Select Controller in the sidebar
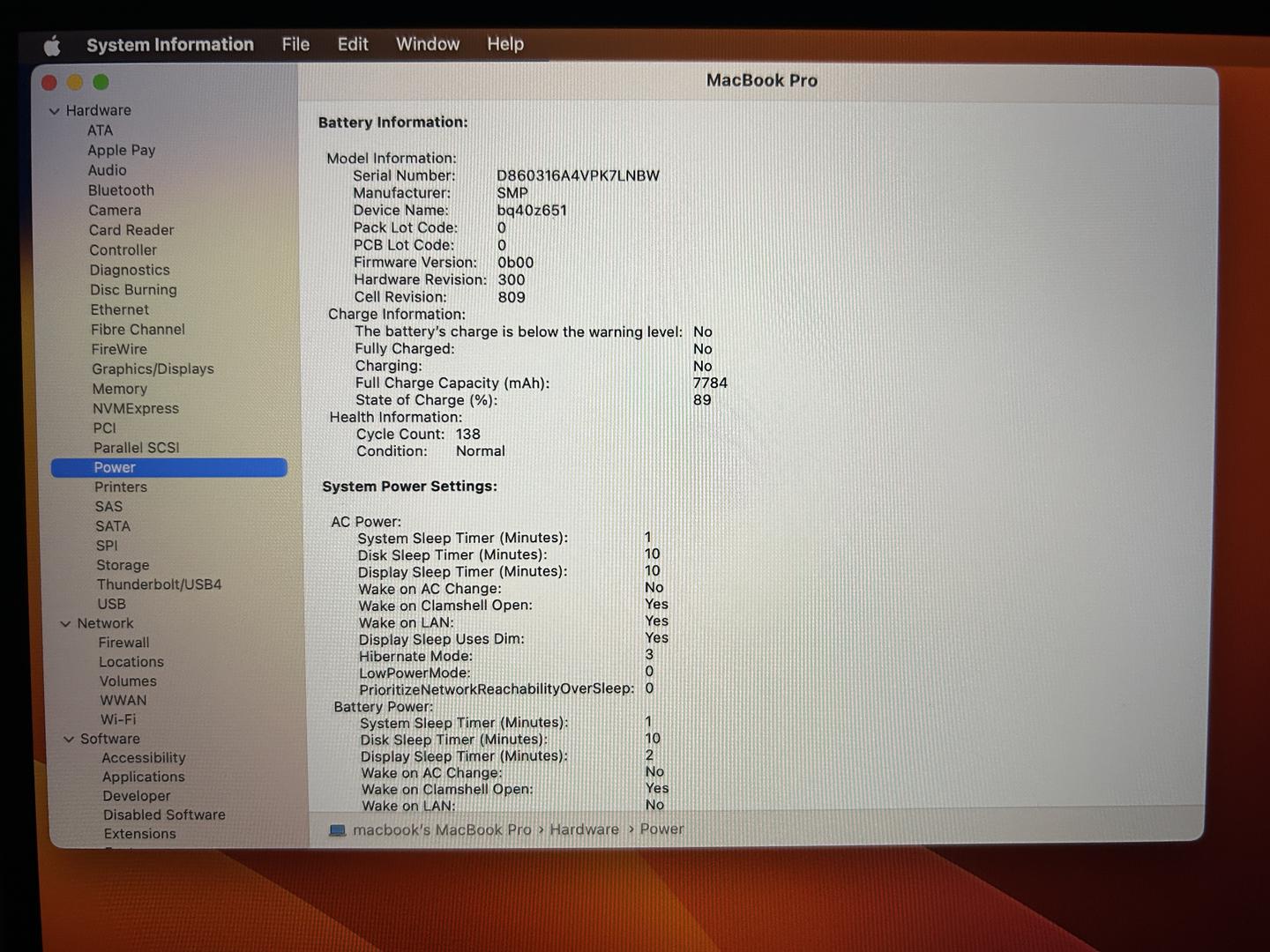 (123, 250)
